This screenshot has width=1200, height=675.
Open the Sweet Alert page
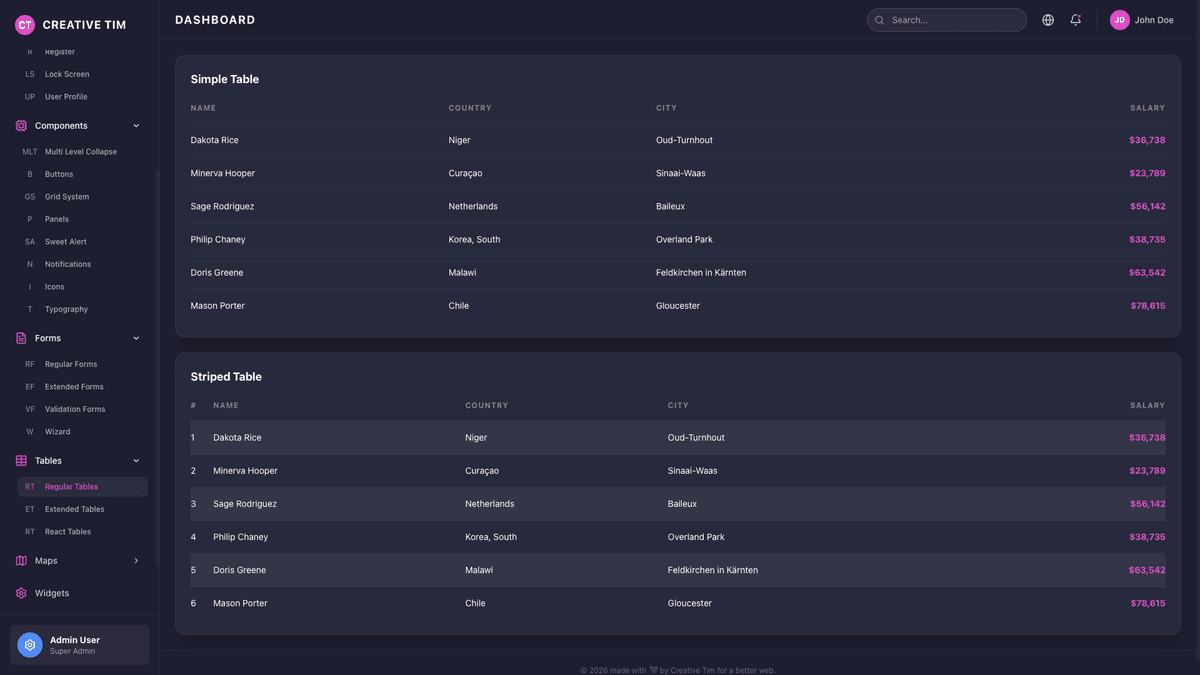[68, 241]
